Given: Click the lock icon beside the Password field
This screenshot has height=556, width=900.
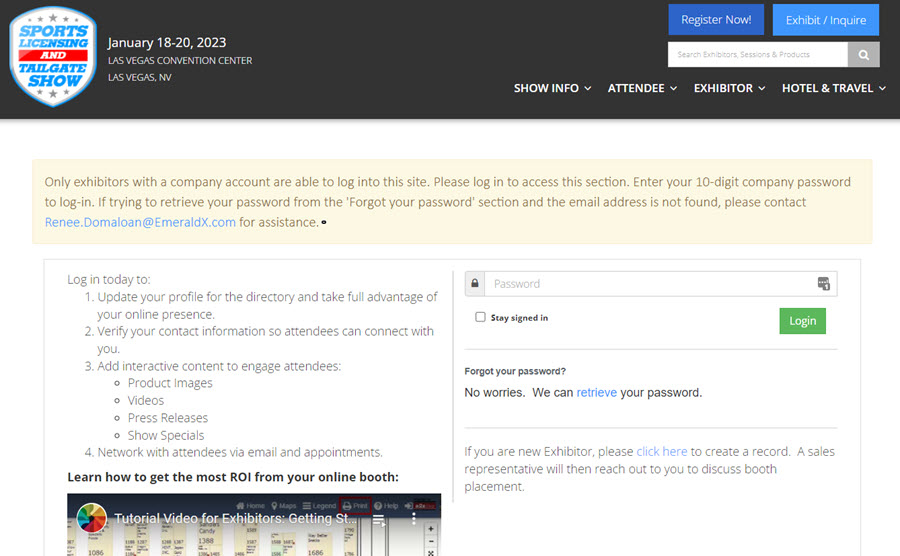Looking at the screenshot, I should tap(475, 284).
